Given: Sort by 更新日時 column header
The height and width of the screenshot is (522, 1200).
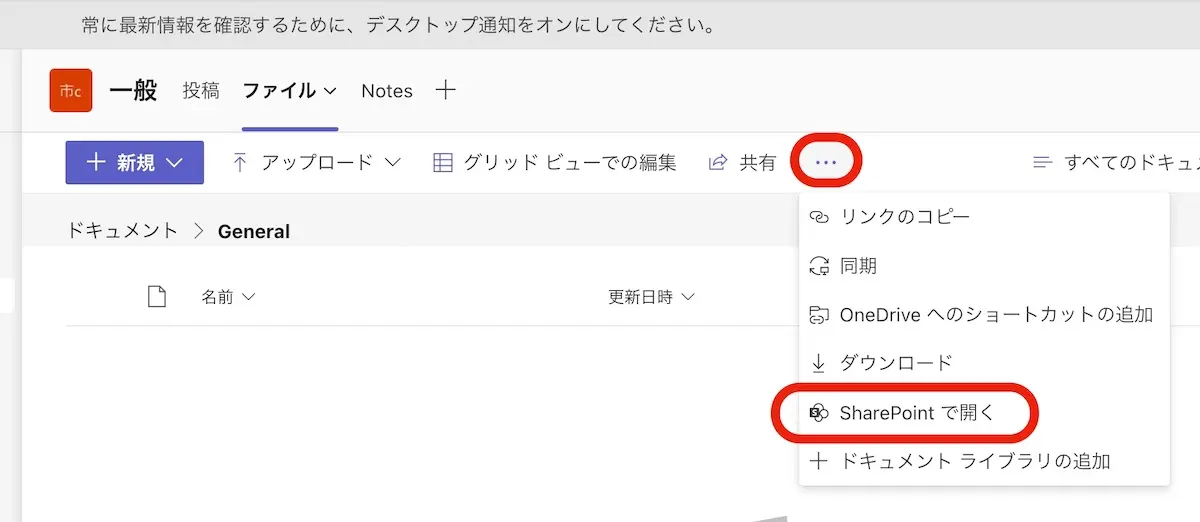Looking at the screenshot, I should (650, 297).
